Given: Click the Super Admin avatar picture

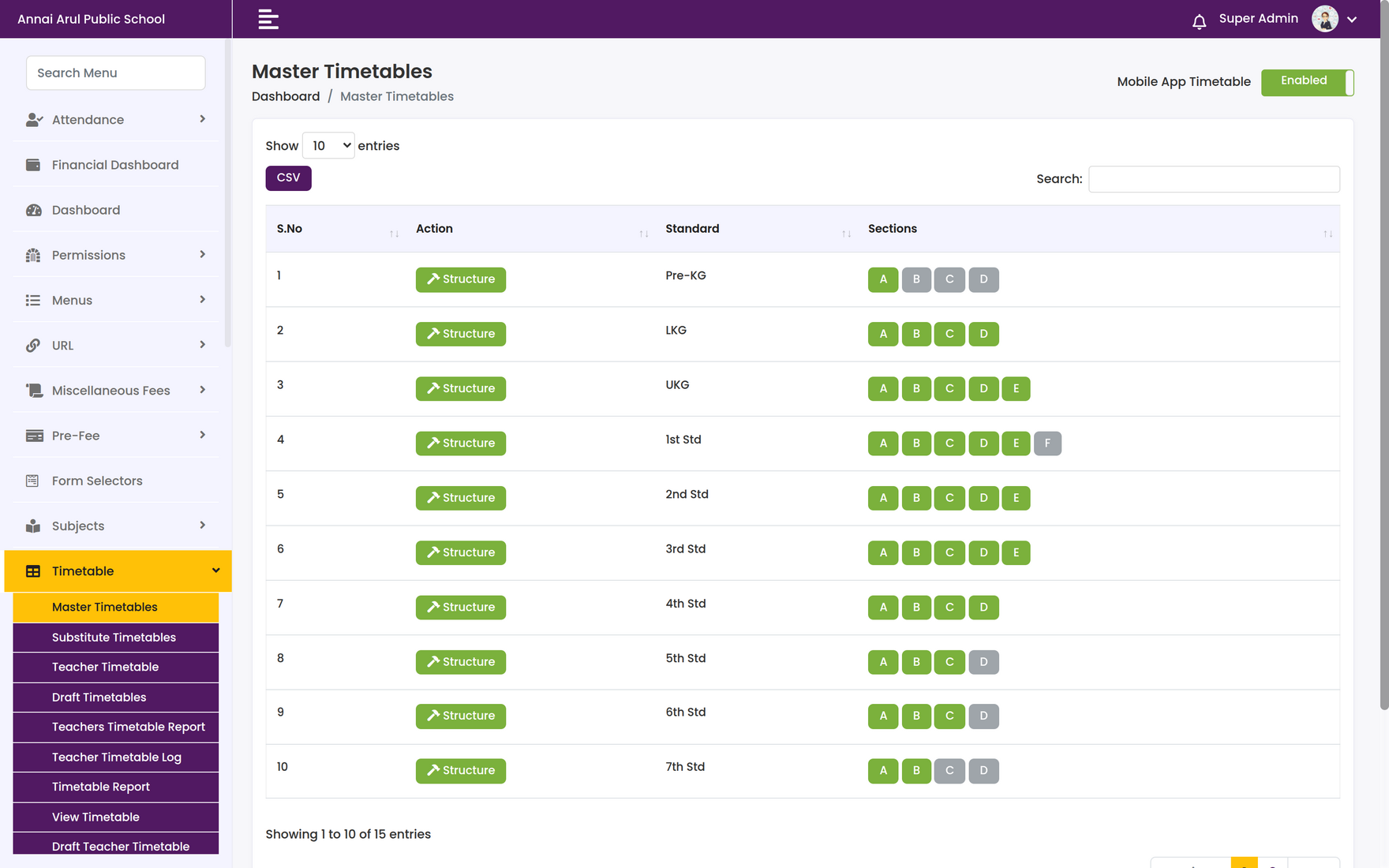Looking at the screenshot, I should (x=1325, y=19).
